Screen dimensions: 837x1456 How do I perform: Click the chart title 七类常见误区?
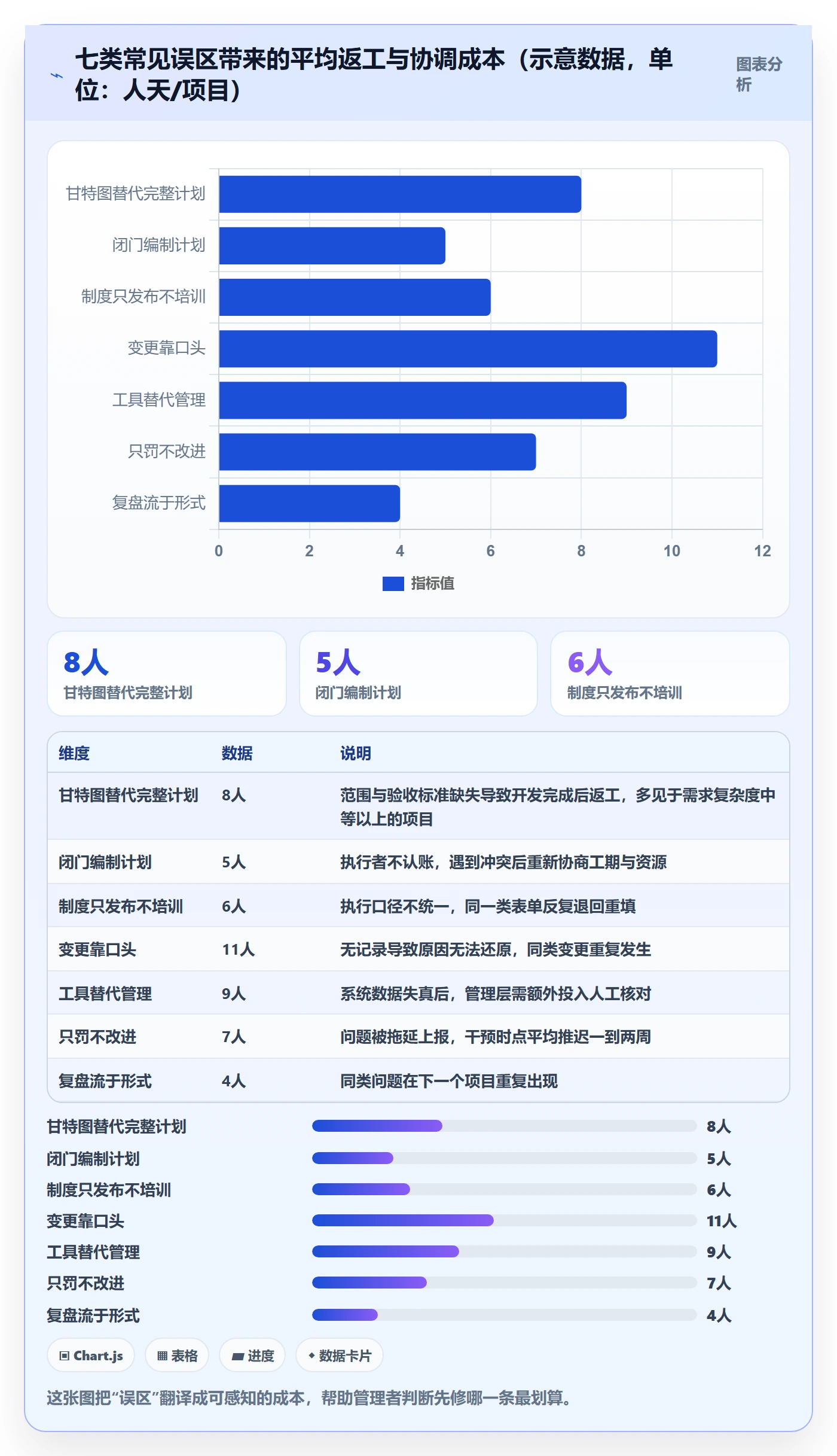point(374,75)
